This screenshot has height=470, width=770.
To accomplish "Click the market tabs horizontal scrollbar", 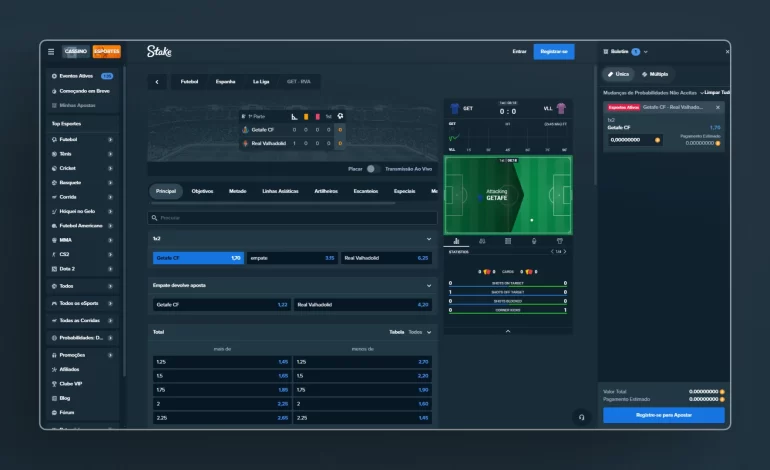I will click(x=273, y=202).
